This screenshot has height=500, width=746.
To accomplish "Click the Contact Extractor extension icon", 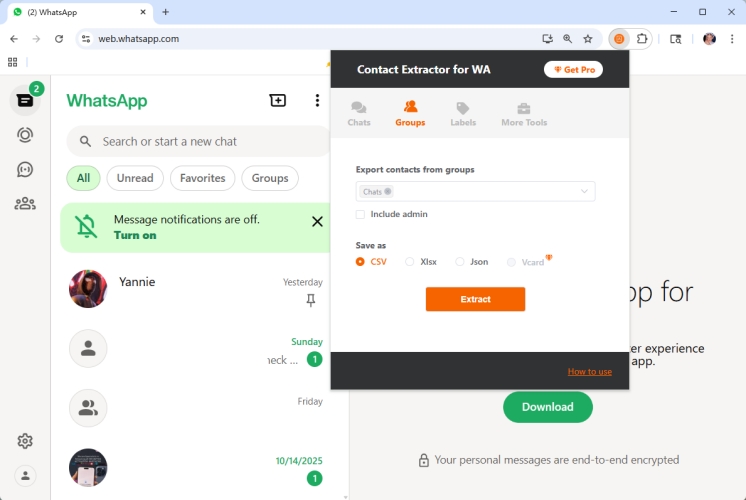I will coord(619,39).
